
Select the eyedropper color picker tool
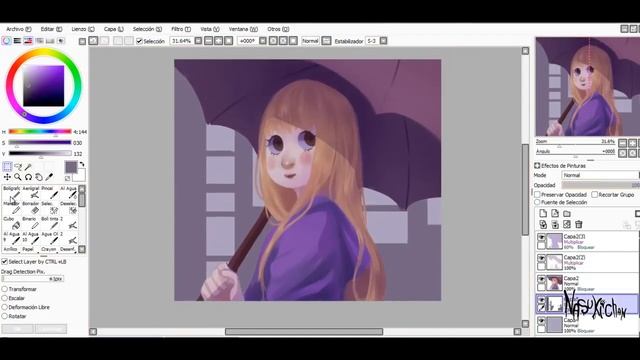tap(49, 177)
